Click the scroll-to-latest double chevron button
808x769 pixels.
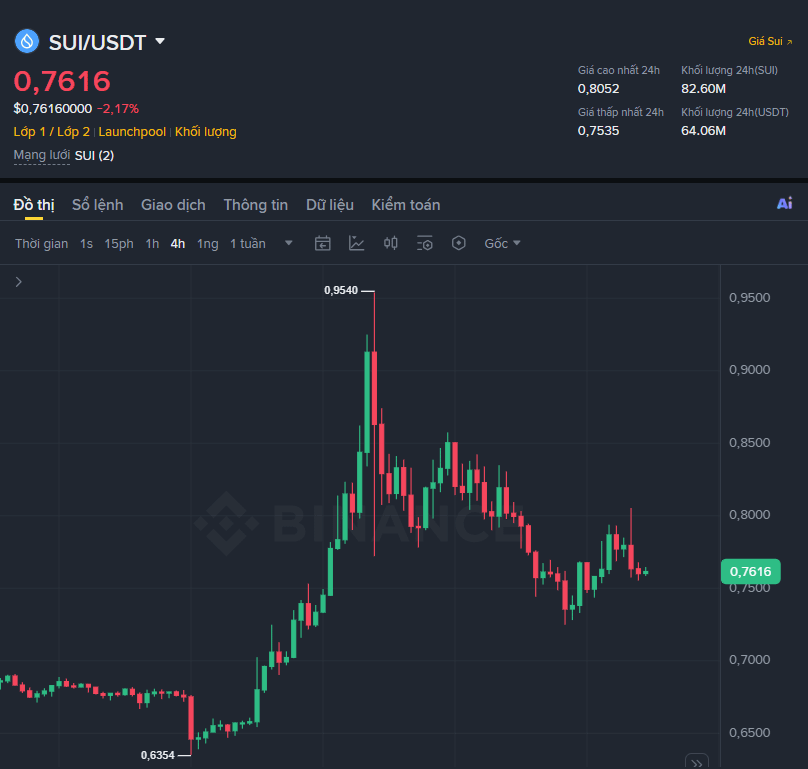pos(697,762)
